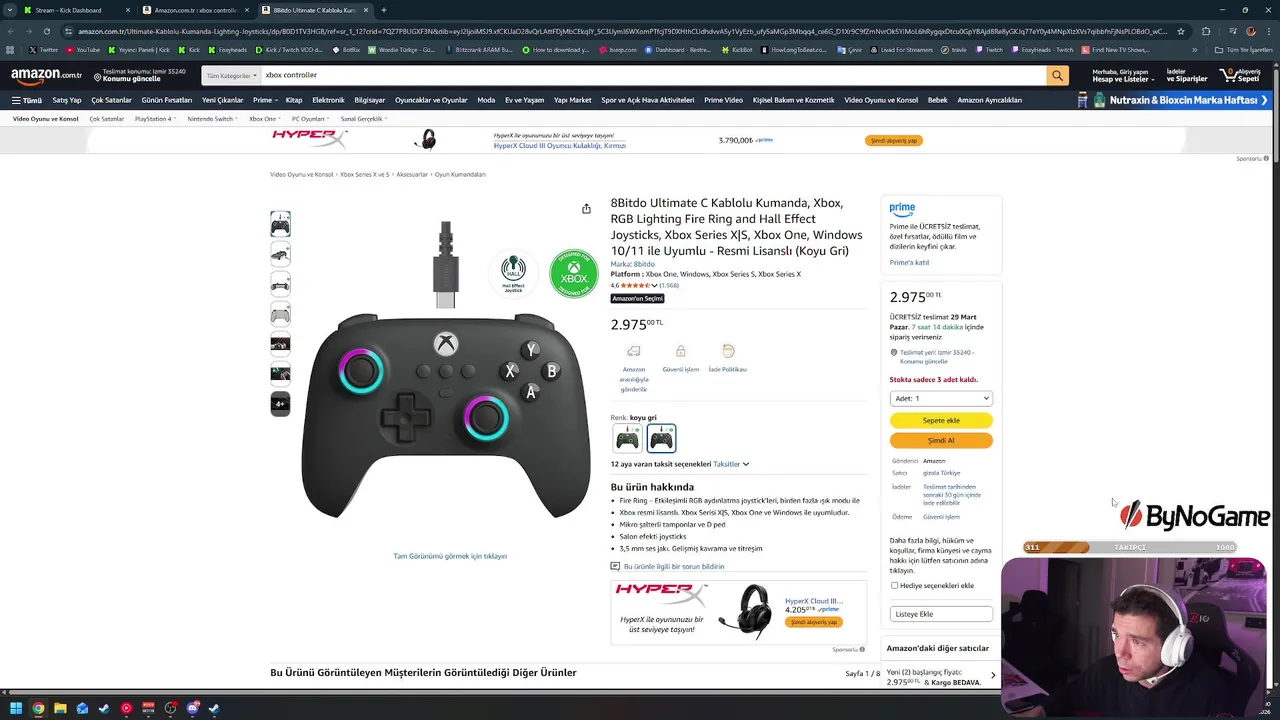Click the Güvenli işlem lock icon

click(x=680, y=351)
